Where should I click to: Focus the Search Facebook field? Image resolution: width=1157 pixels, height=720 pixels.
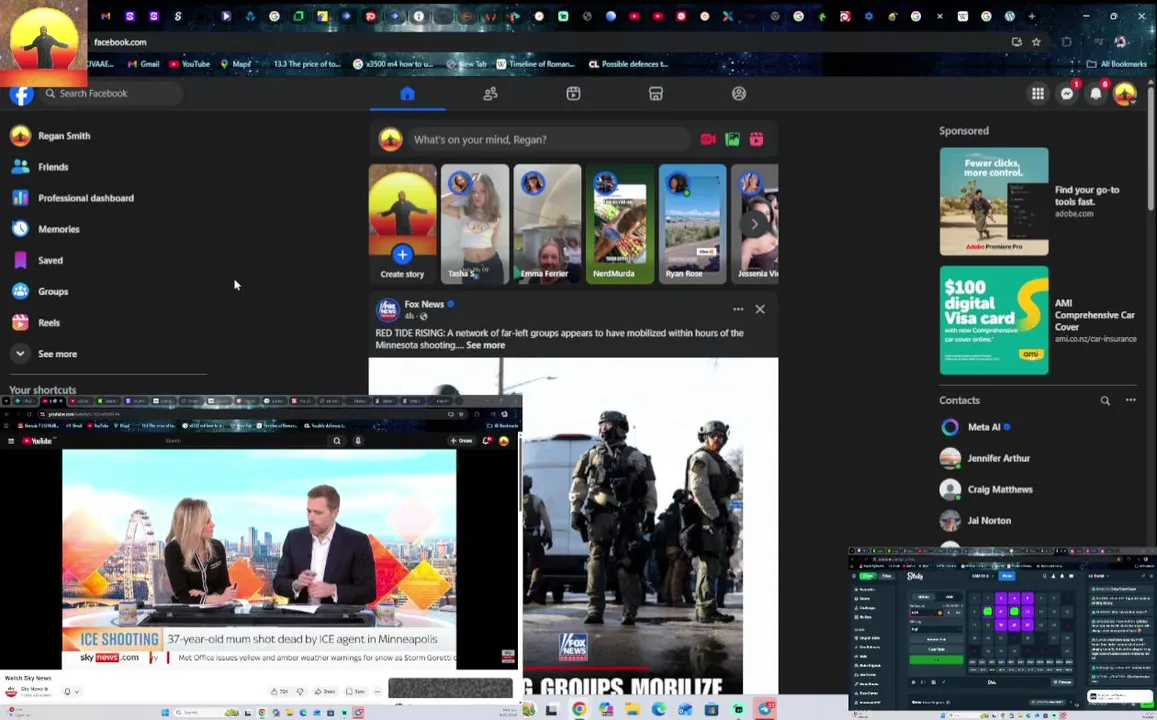[x=111, y=94]
